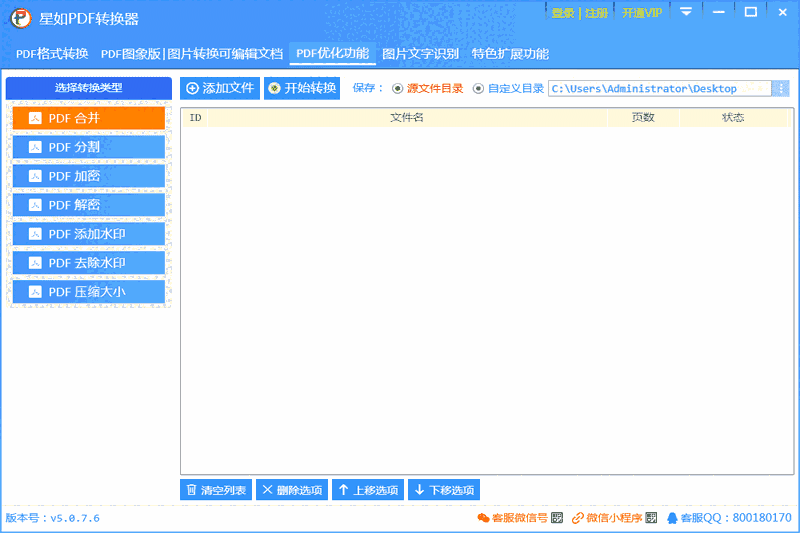Viewport: 800px width, 533px height.
Task: Select the 源文件目录 radio button
Action: coord(398,89)
